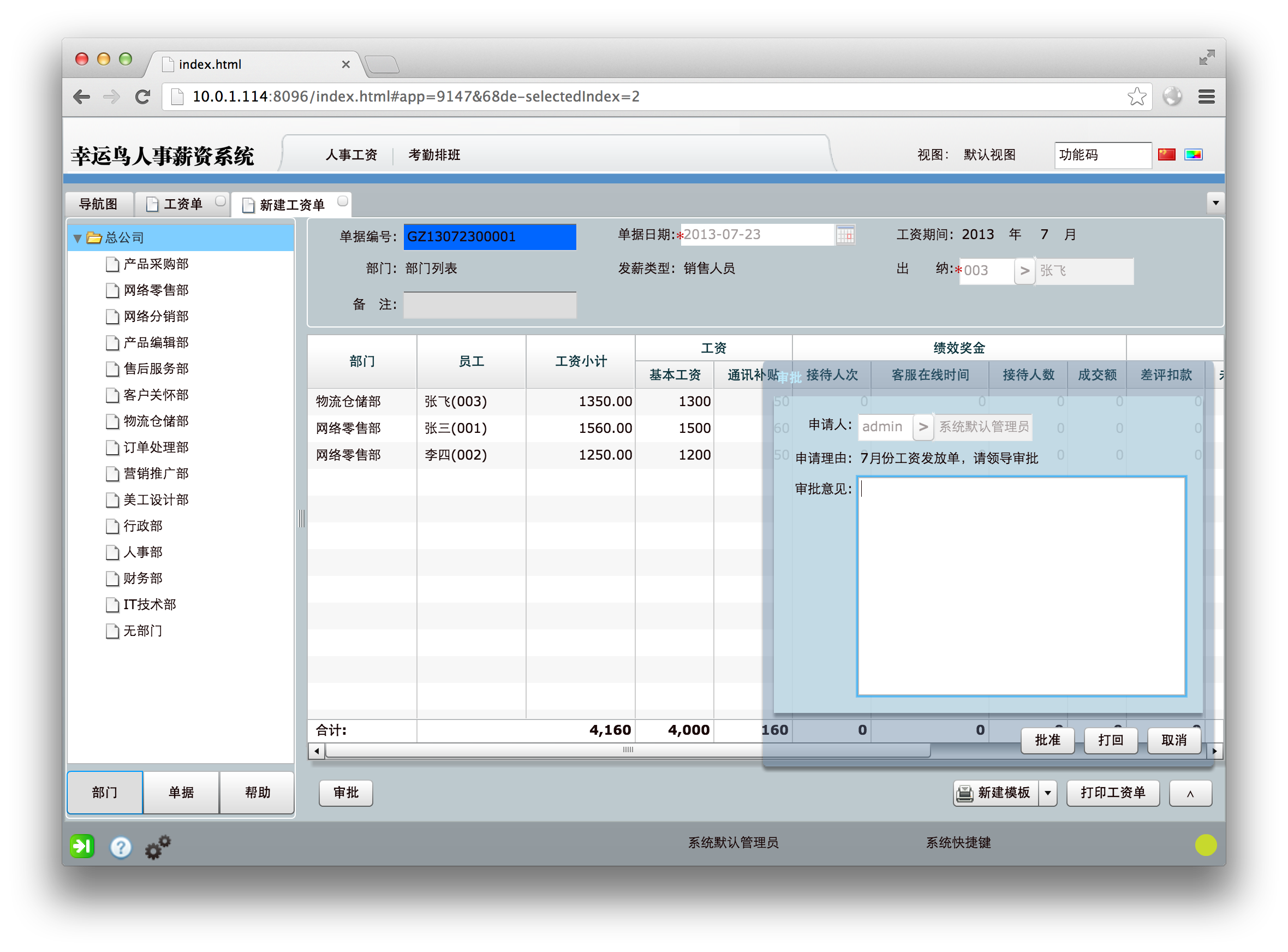This screenshot has width=1288, height=952.
Task: Close the 新建工资单 tab via its circle
Action: click(x=343, y=201)
